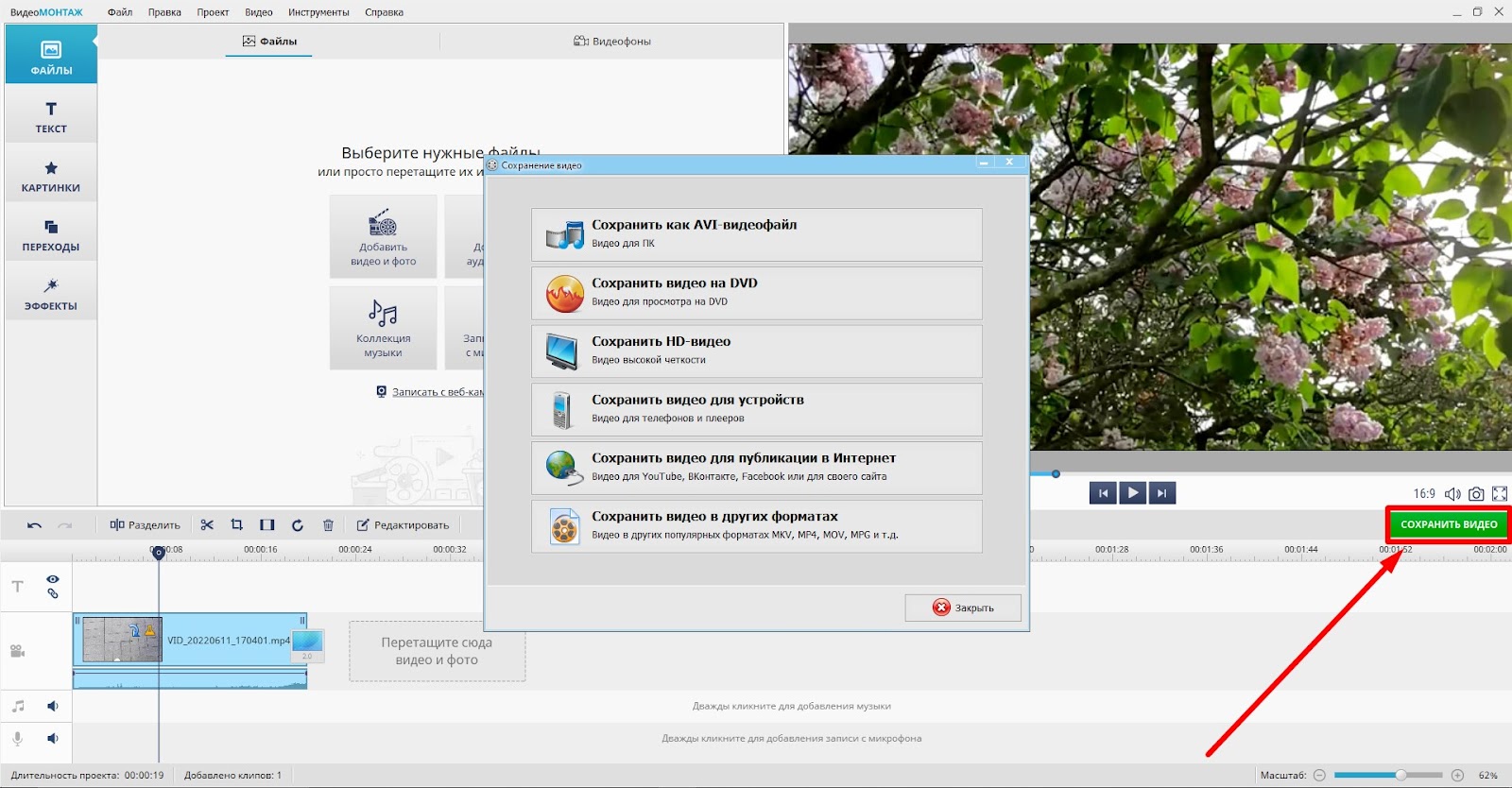Choose Сохранить видео в других форматах

tap(757, 526)
